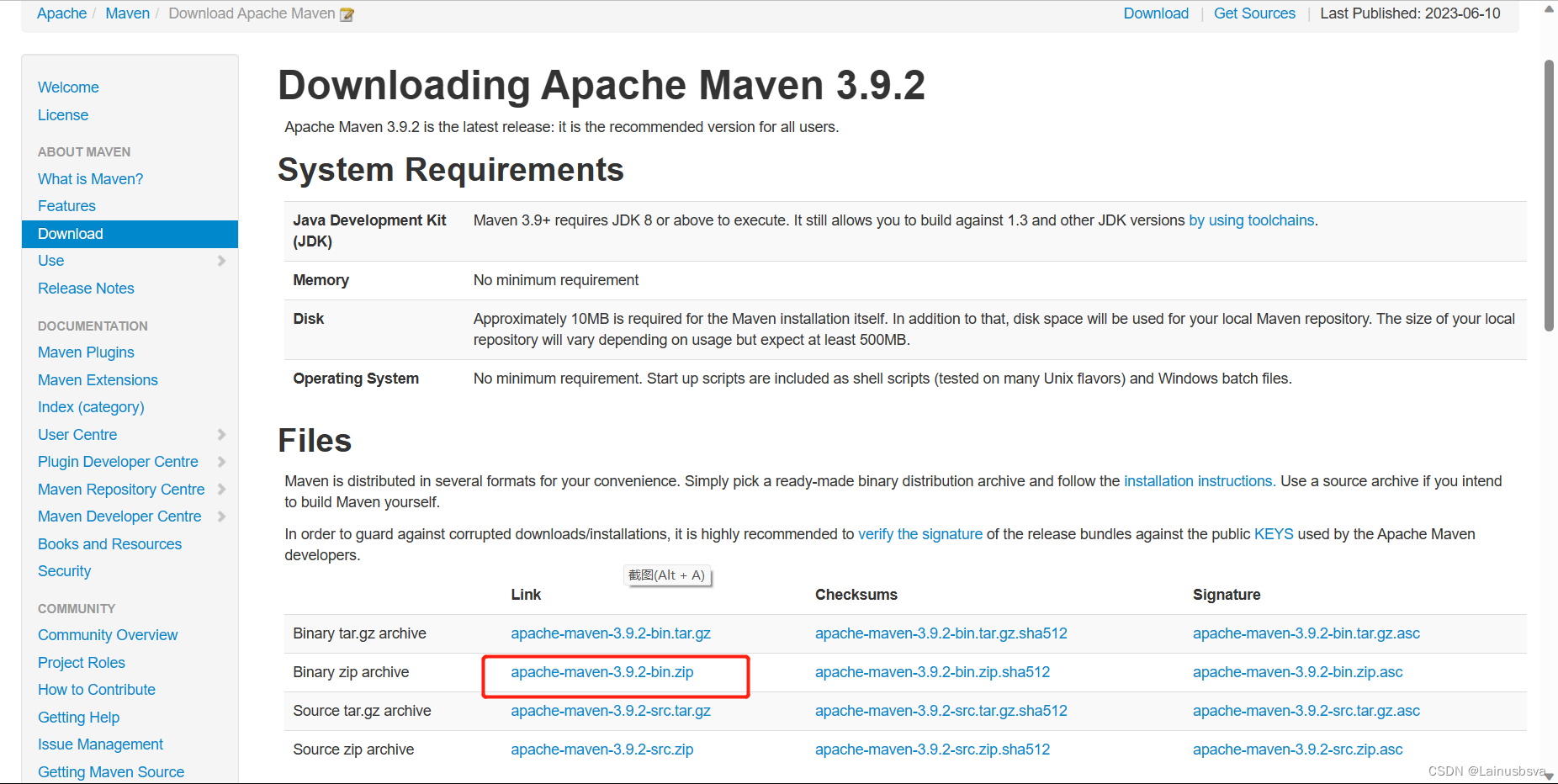Open the Maven breadcrumb link
This screenshot has width=1558, height=784.
(127, 13)
